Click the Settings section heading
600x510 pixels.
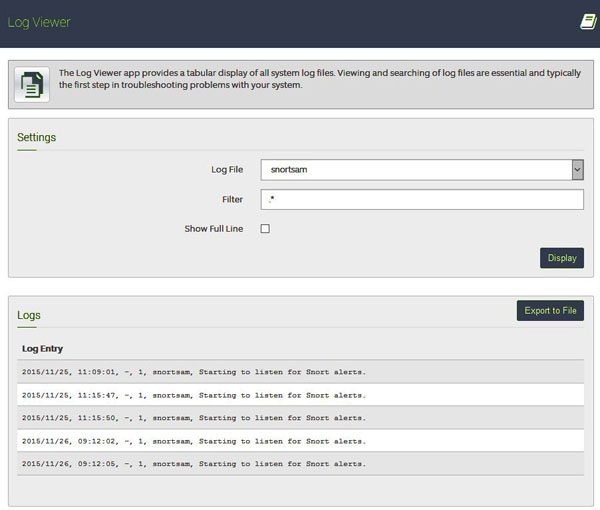coord(36,137)
